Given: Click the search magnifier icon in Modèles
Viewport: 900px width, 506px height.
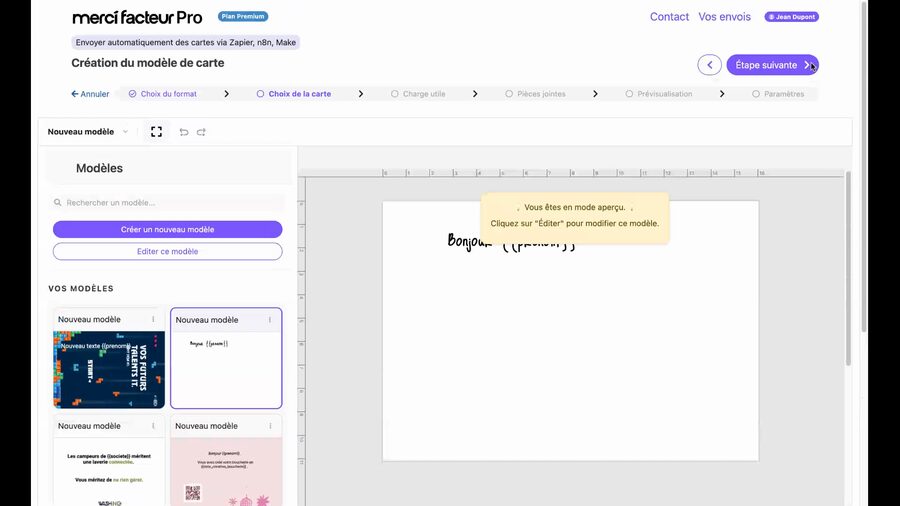Looking at the screenshot, I should click(57, 203).
